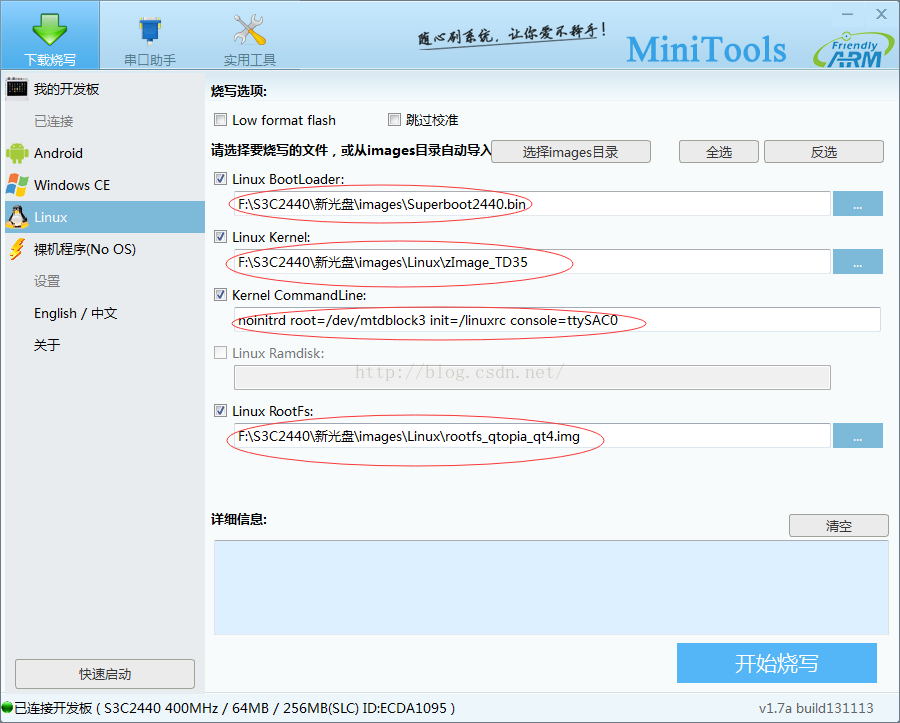This screenshot has height=723, width=900.
Task: Browse for the Linux RootFs file
Action: point(858,436)
